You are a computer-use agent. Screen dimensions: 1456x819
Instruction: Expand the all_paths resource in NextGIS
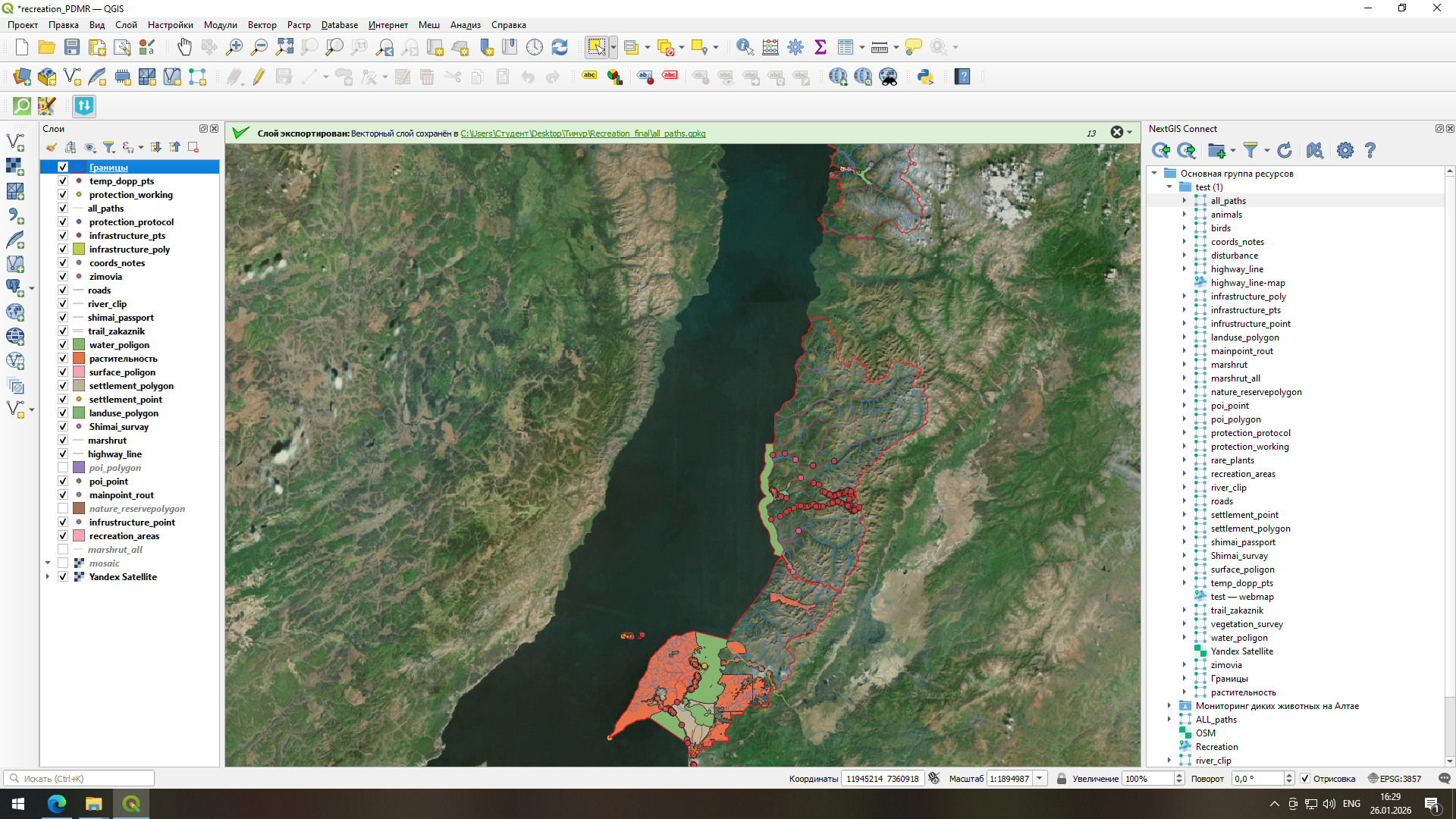tap(1184, 201)
